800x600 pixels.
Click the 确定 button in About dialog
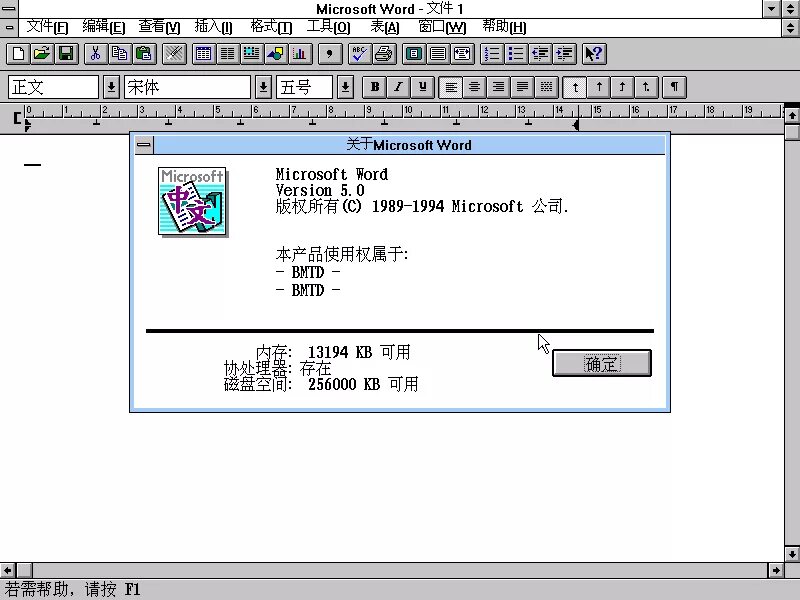tap(602, 363)
